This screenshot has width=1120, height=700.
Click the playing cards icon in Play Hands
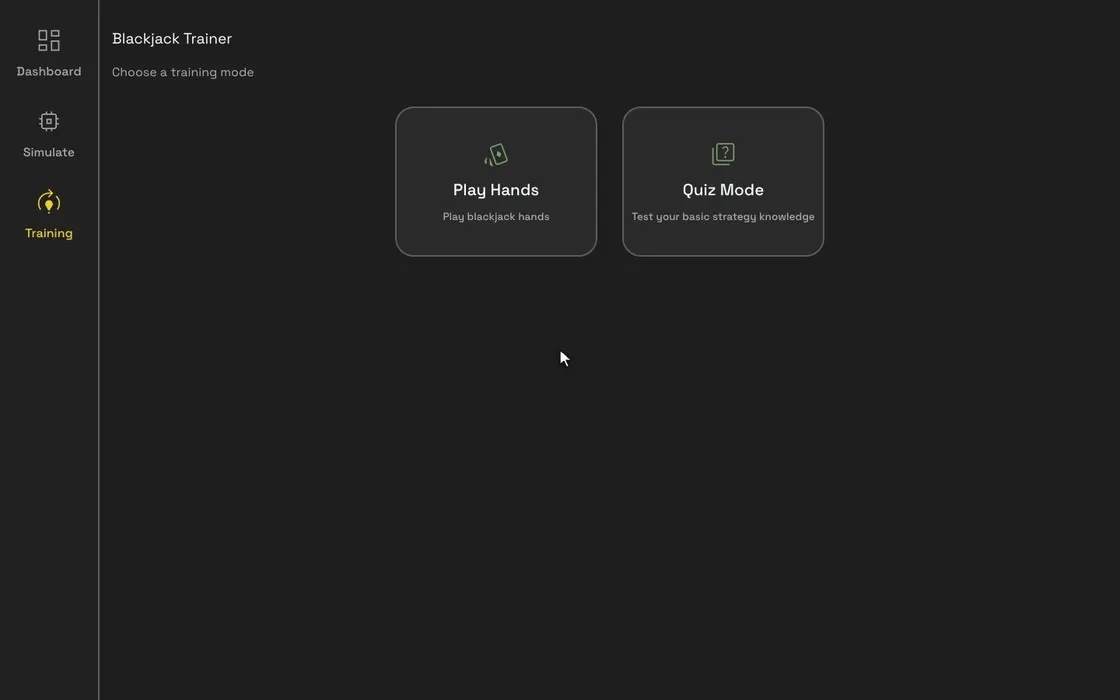pyautogui.click(x=496, y=154)
